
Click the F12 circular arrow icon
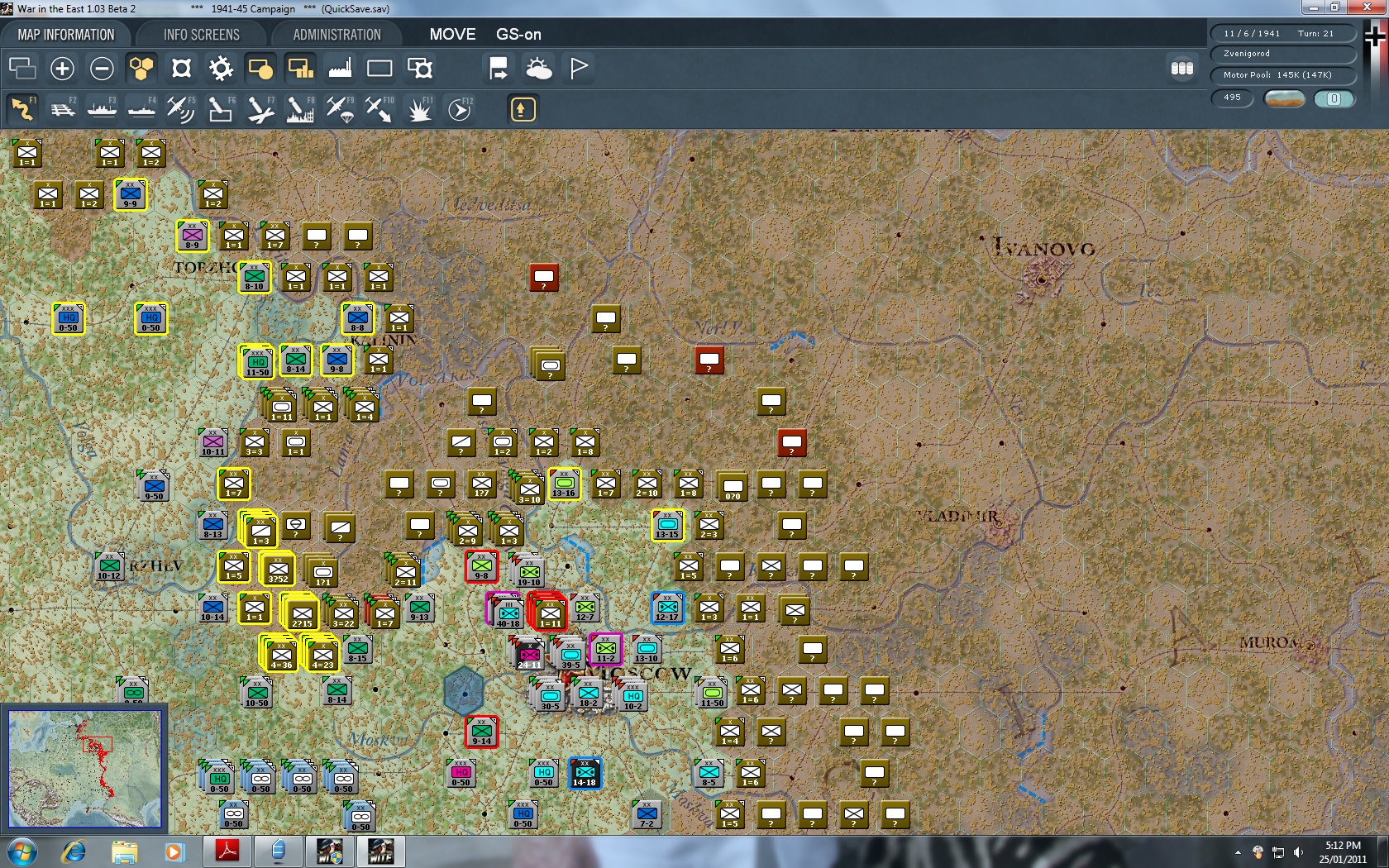(x=460, y=109)
